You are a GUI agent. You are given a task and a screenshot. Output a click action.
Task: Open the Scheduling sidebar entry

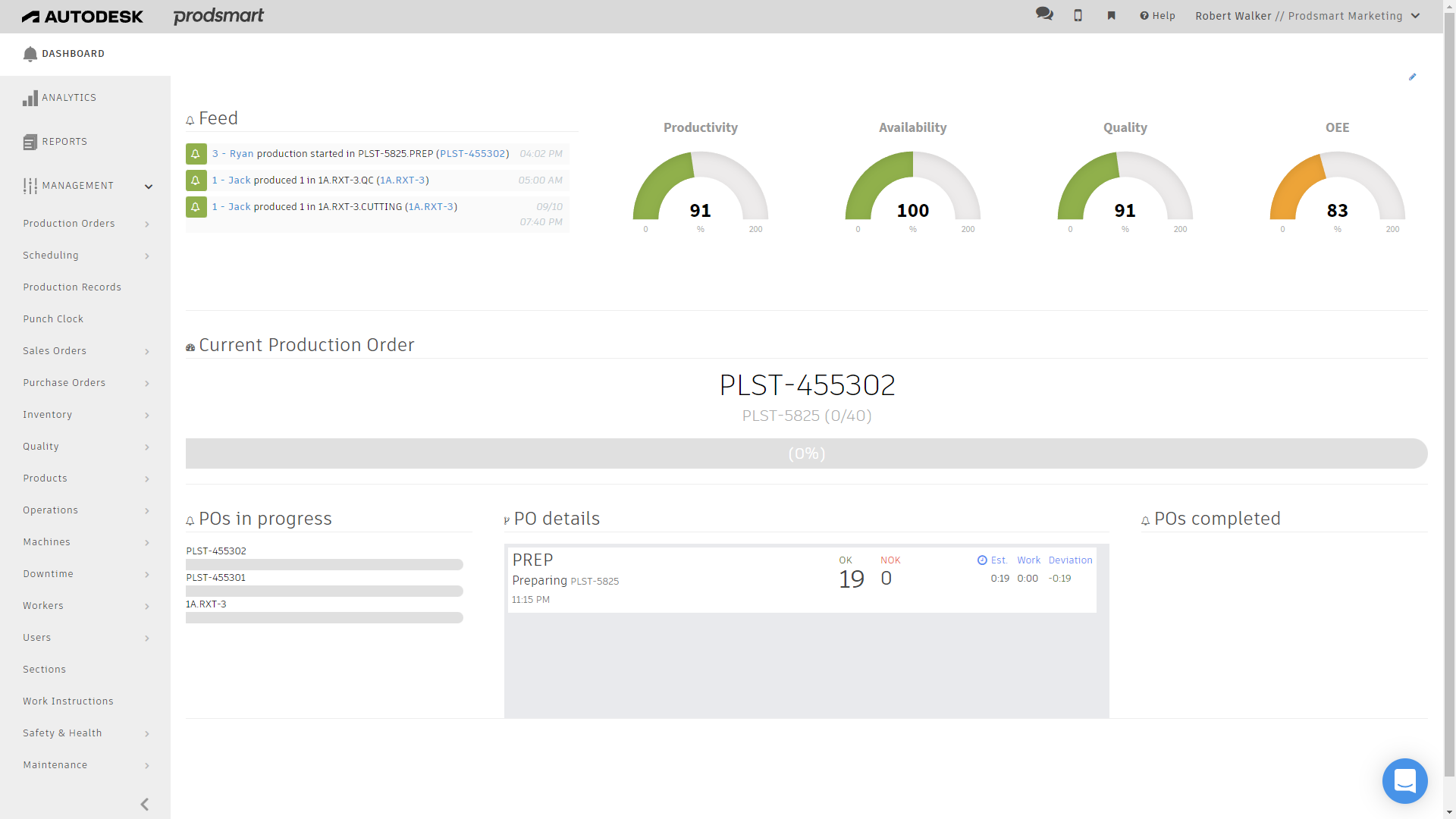(x=51, y=255)
